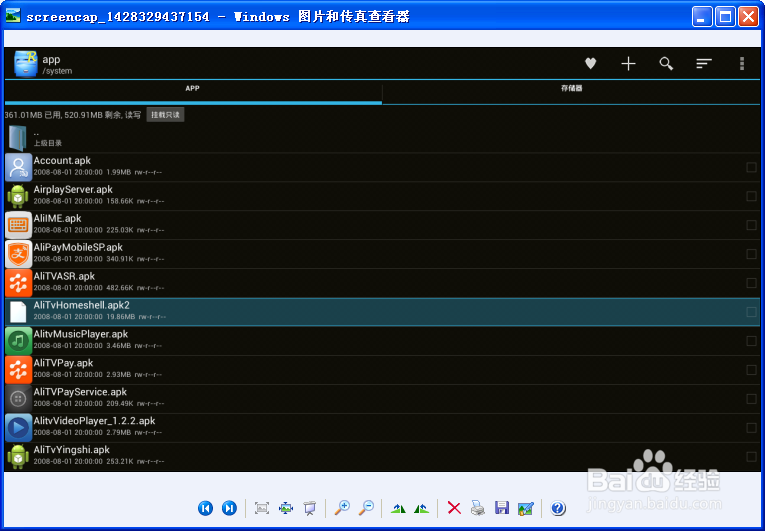Click AlitvMusicPlayer.apk music icon

(19, 341)
